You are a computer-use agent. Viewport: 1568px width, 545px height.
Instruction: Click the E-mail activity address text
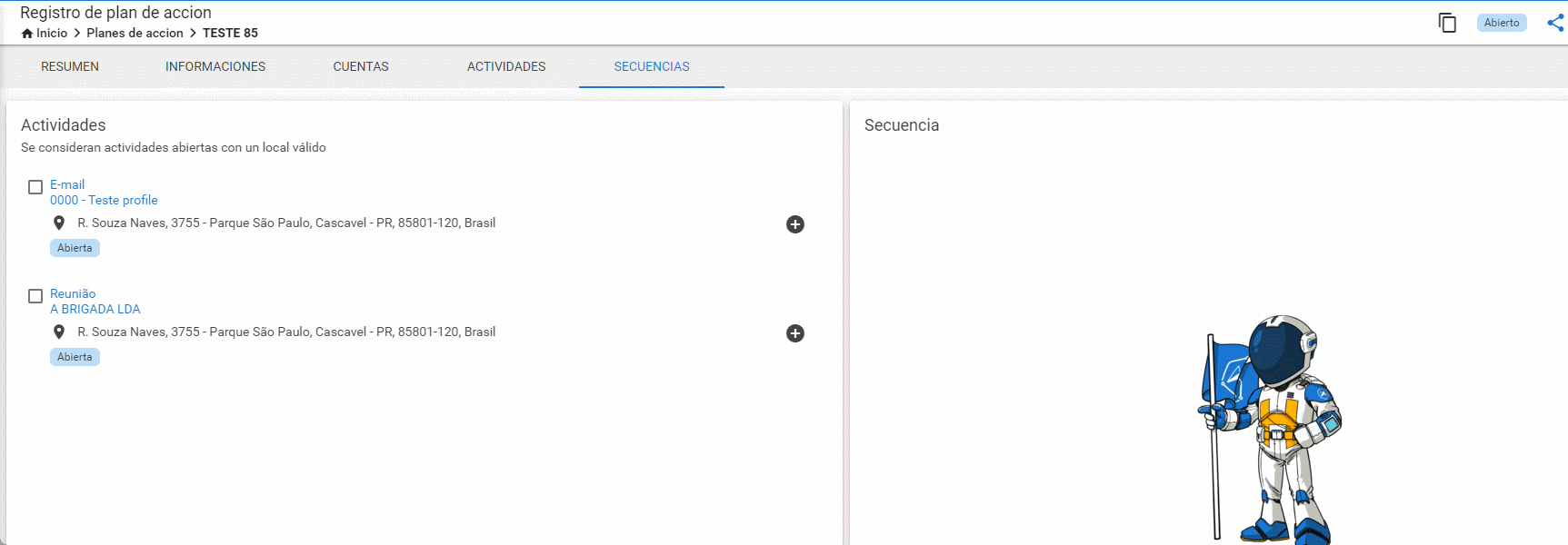click(286, 223)
